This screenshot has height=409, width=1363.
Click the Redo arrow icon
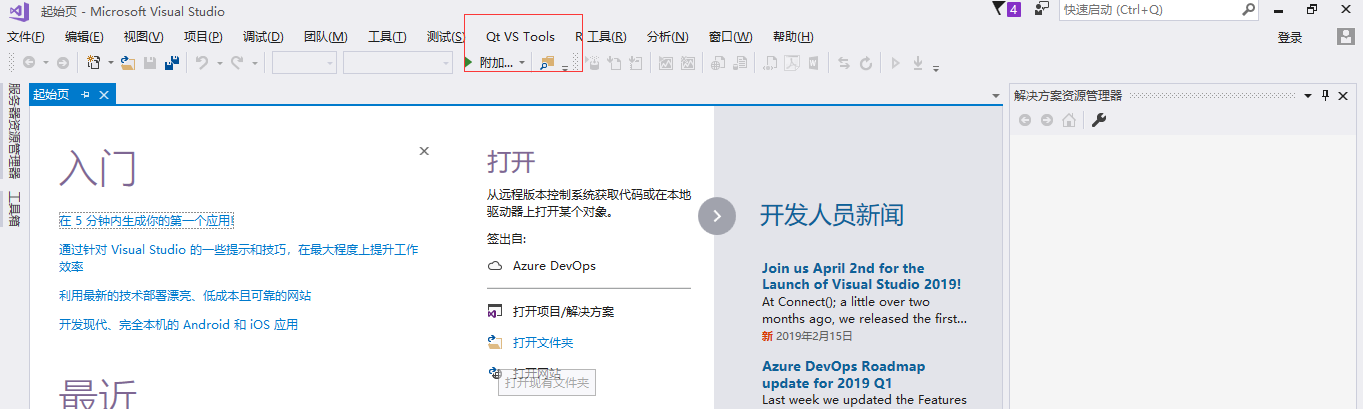tap(237, 63)
